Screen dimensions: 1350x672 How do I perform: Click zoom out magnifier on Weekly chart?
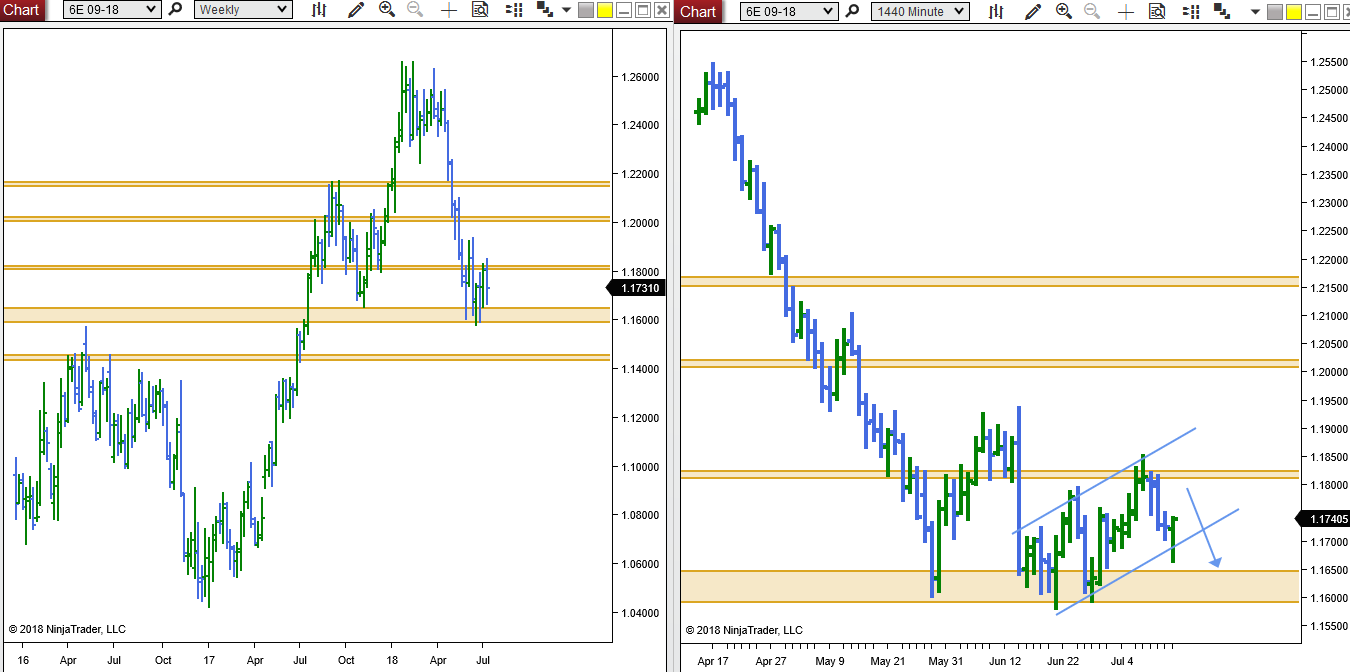tap(414, 10)
